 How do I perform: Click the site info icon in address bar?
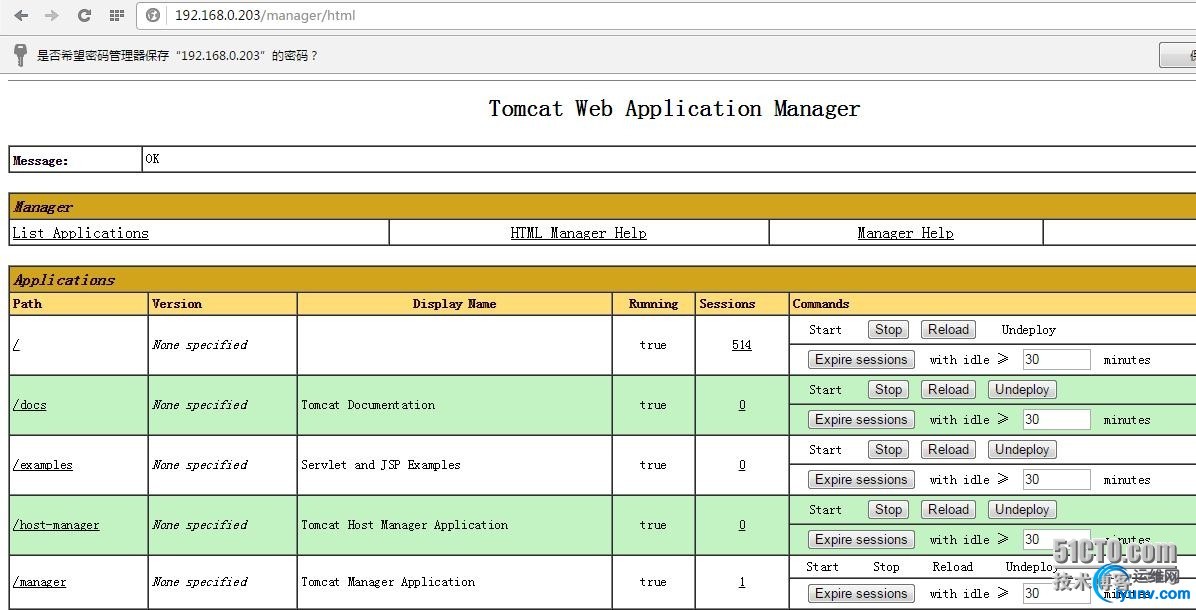point(153,16)
